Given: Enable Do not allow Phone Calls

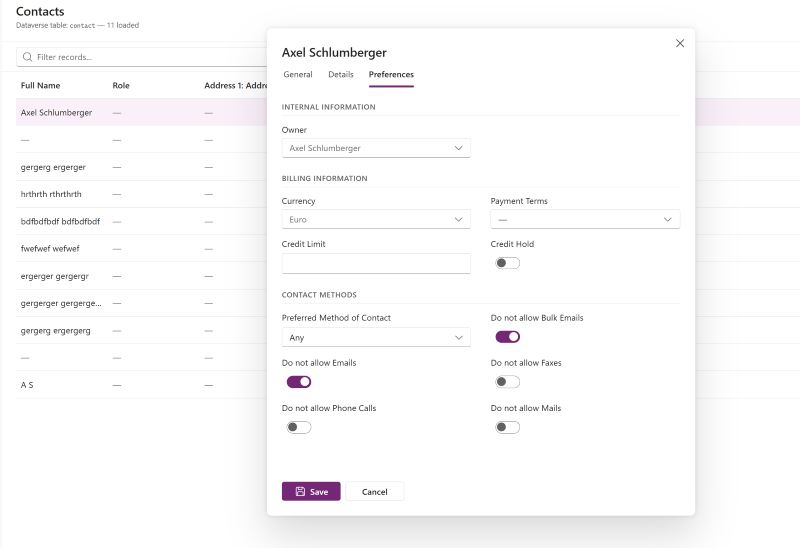Looking at the screenshot, I should click(299, 427).
